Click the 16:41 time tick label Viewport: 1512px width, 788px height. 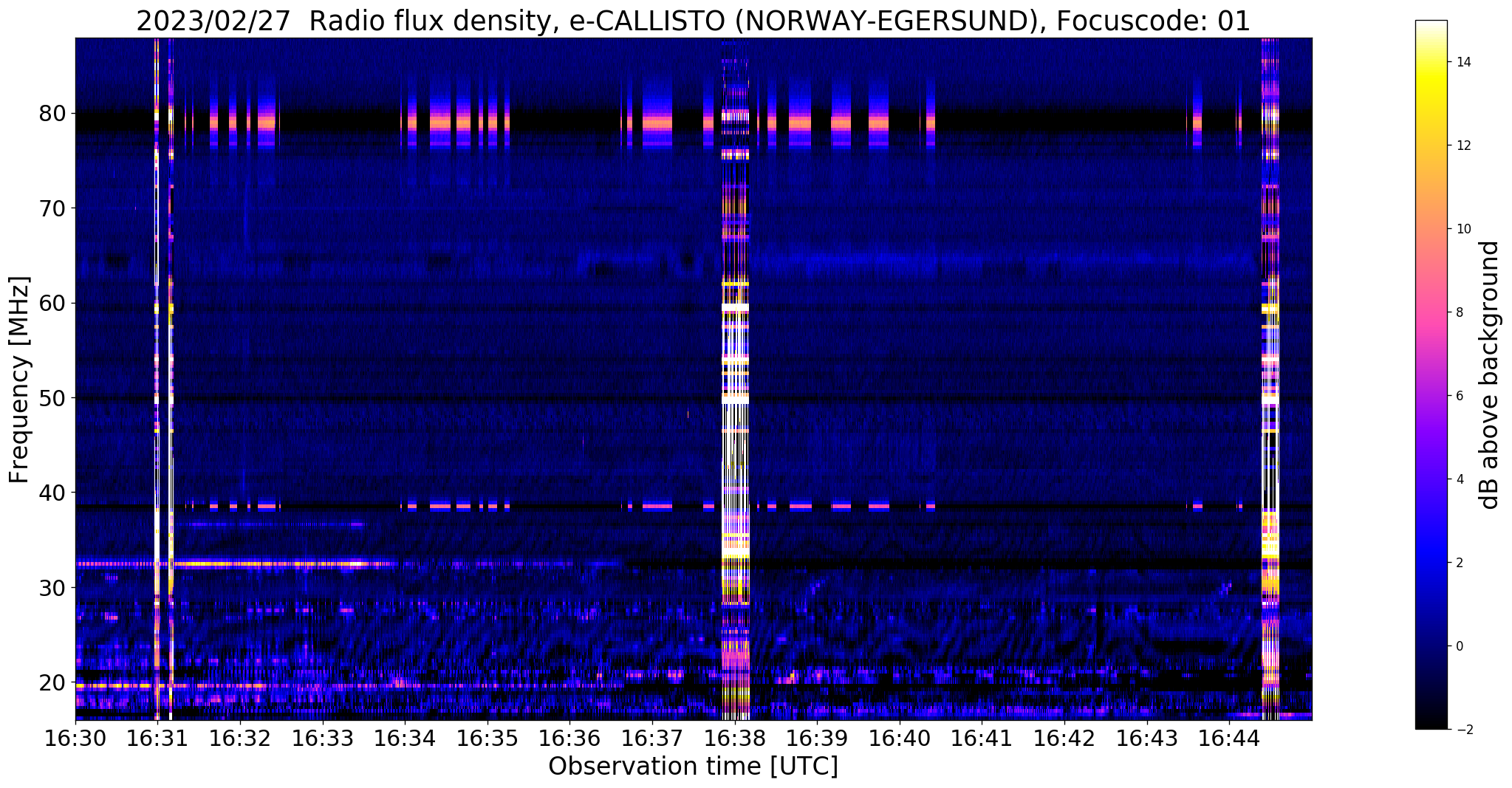click(982, 738)
